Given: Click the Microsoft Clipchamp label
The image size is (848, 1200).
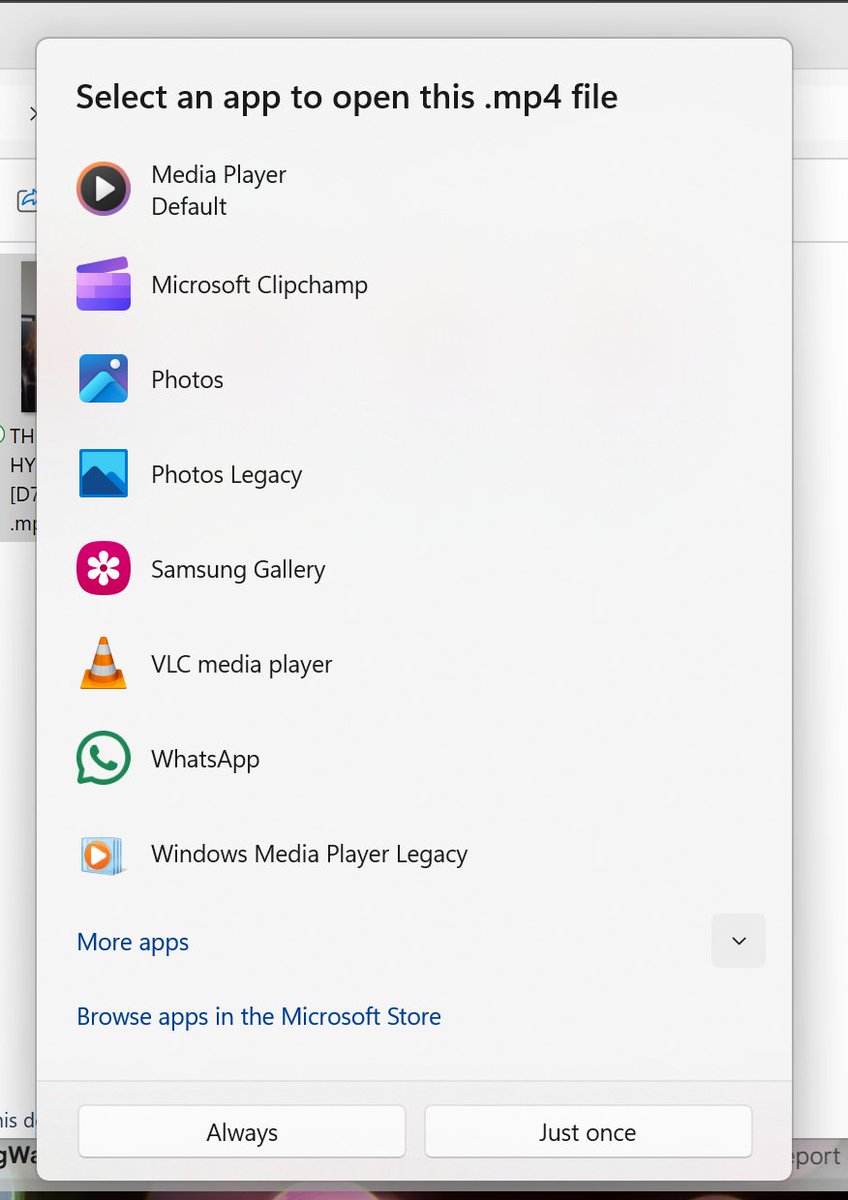Looking at the screenshot, I should tap(259, 285).
